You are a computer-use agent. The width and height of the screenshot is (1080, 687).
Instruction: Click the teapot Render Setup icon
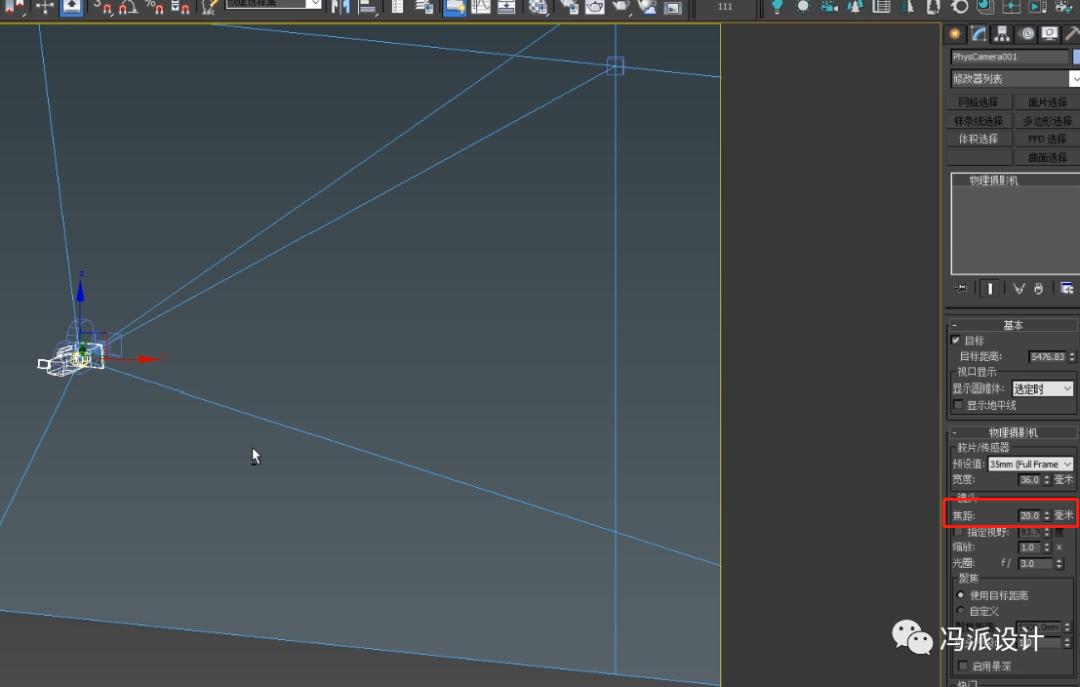tap(595, 7)
